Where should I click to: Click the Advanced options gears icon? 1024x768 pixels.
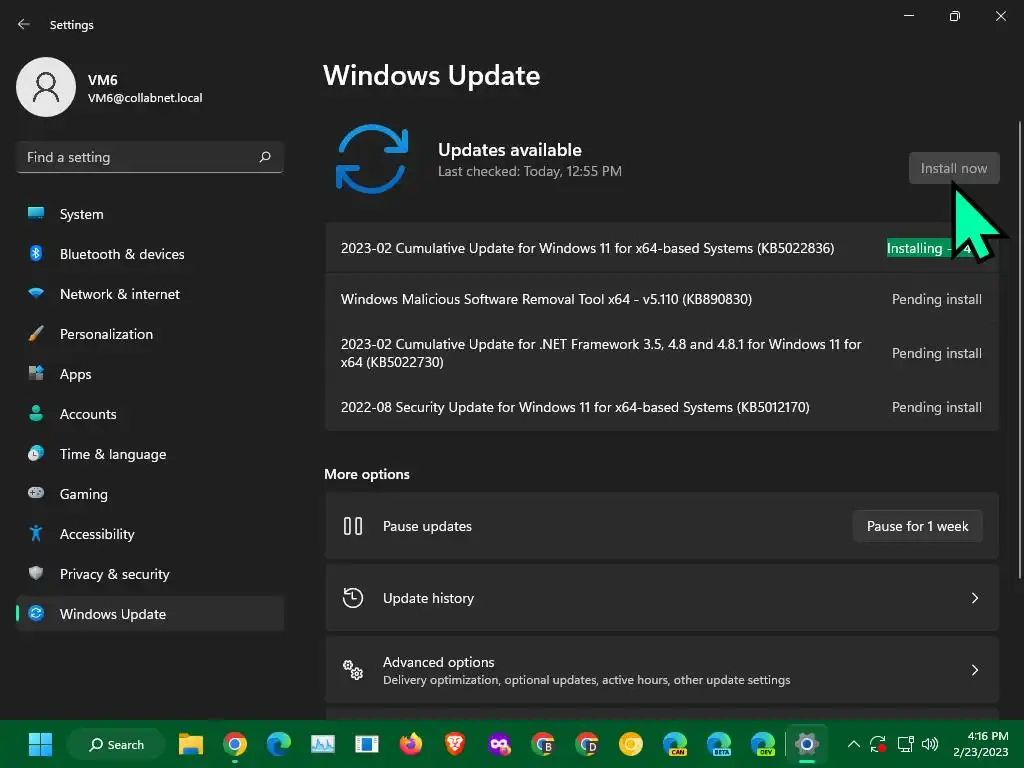353,669
